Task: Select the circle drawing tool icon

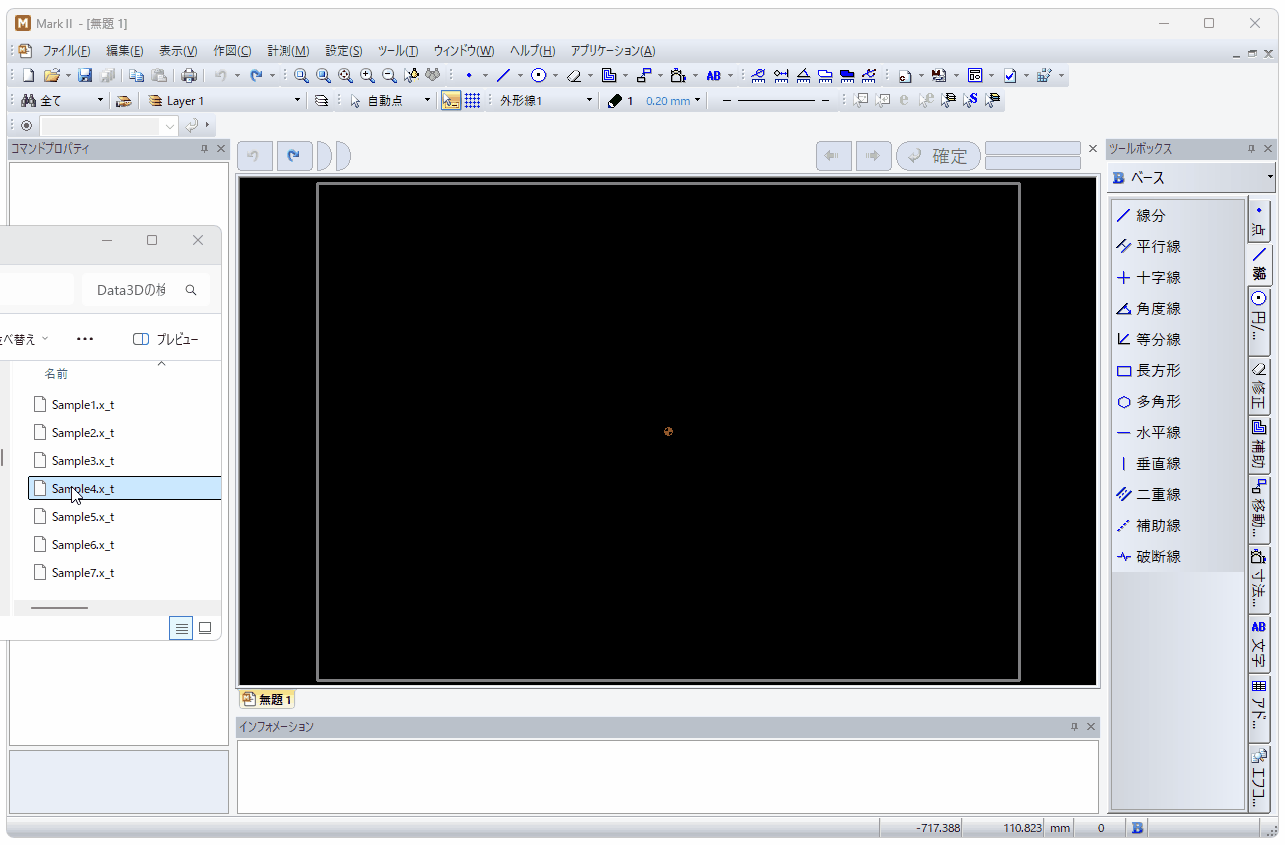Action: pos(538,75)
